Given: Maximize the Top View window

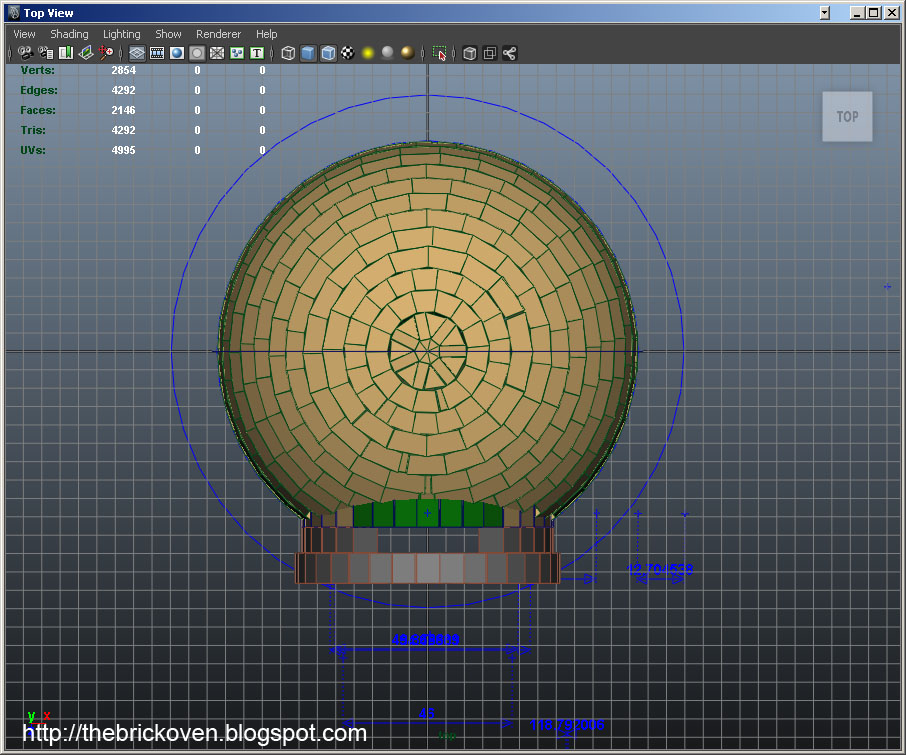Looking at the screenshot, I should tap(874, 13).
